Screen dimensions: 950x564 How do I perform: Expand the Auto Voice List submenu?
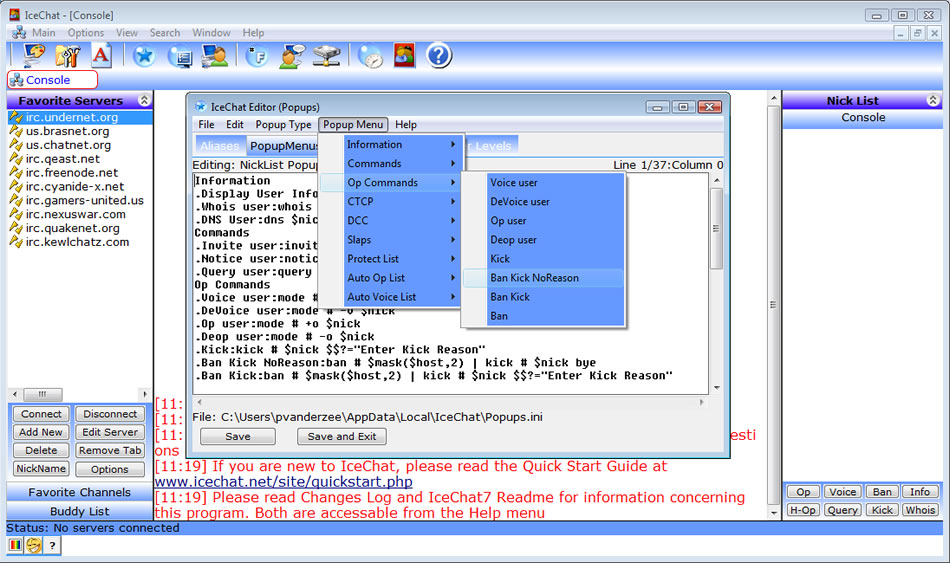pyautogui.click(x=400, y=297)
